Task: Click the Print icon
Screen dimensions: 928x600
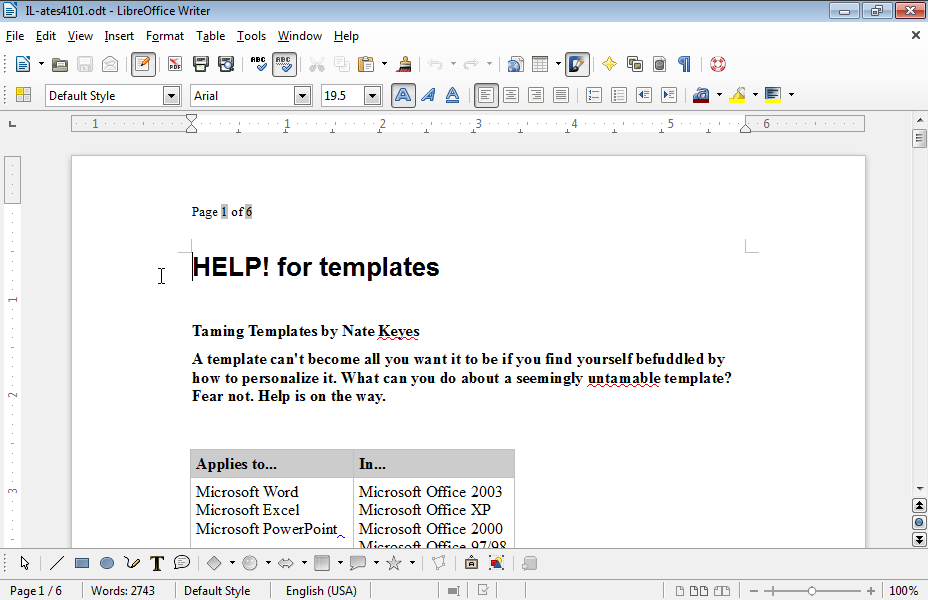Action: coord(201,64)
